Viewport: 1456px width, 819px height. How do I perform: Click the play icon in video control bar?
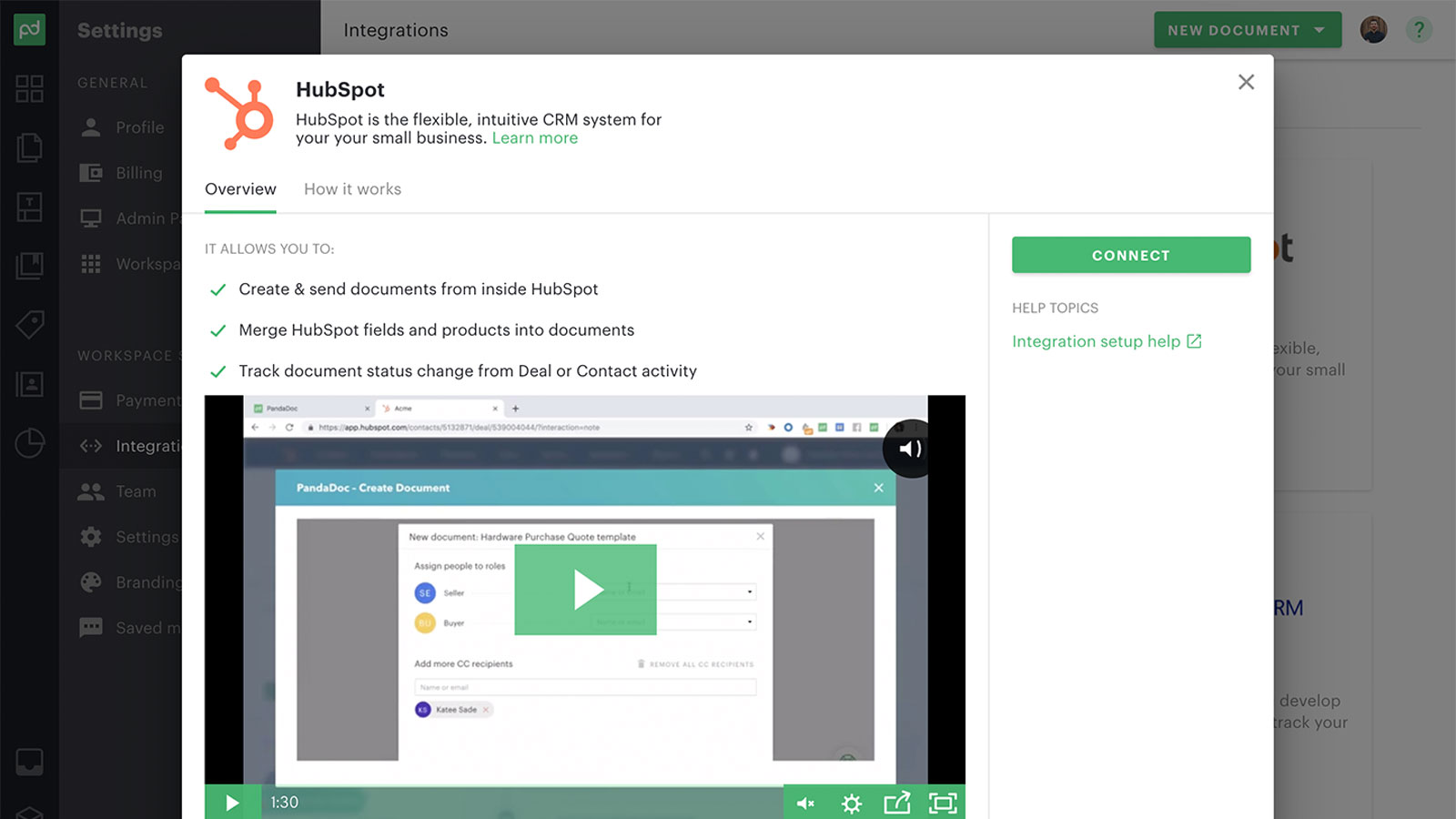click(x=232, y=803)
